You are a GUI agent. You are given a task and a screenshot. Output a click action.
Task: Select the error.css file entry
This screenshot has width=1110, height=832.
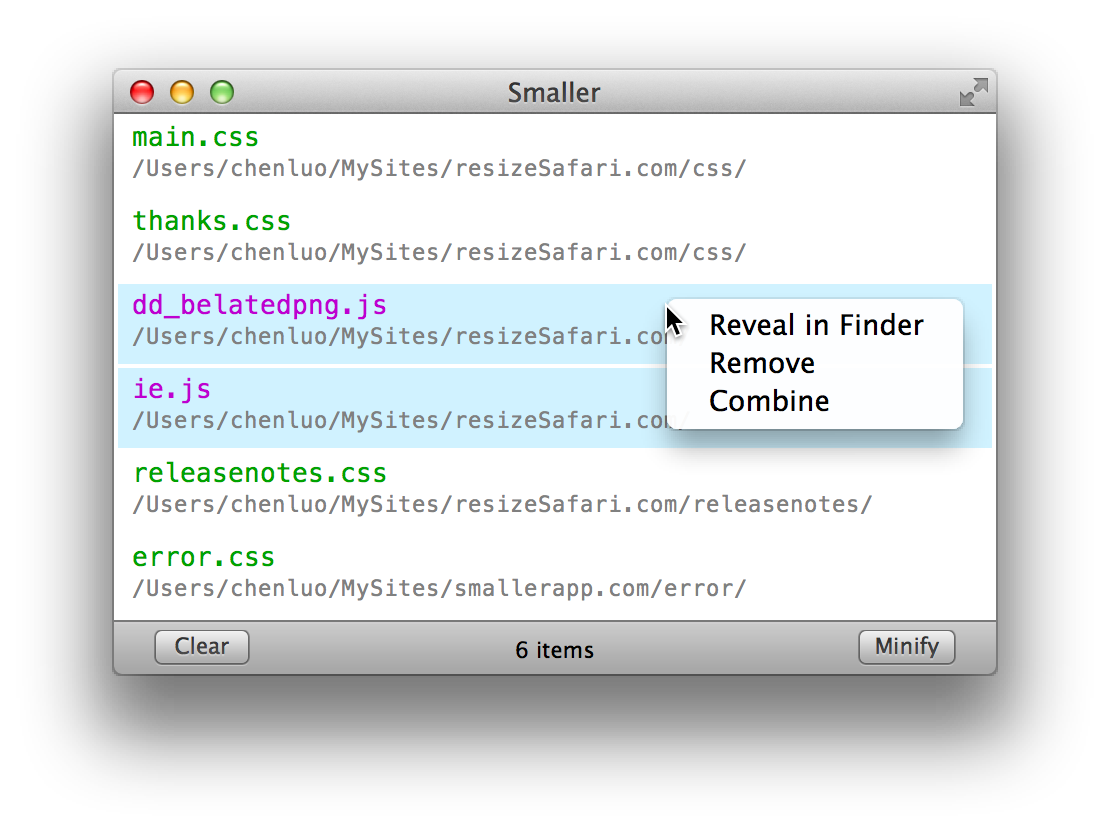point(555,574)
